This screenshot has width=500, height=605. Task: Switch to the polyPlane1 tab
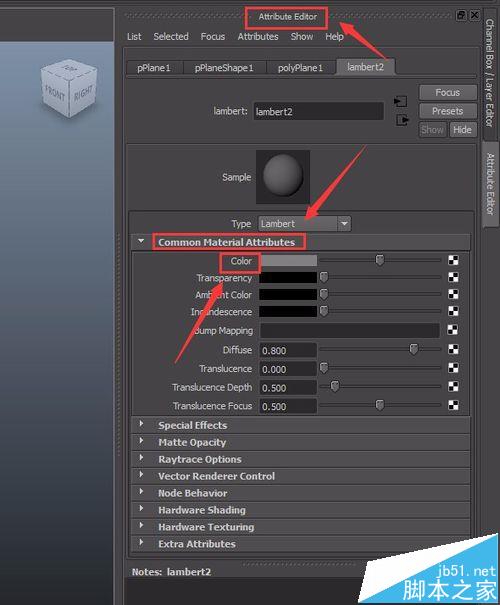[301, 68]
